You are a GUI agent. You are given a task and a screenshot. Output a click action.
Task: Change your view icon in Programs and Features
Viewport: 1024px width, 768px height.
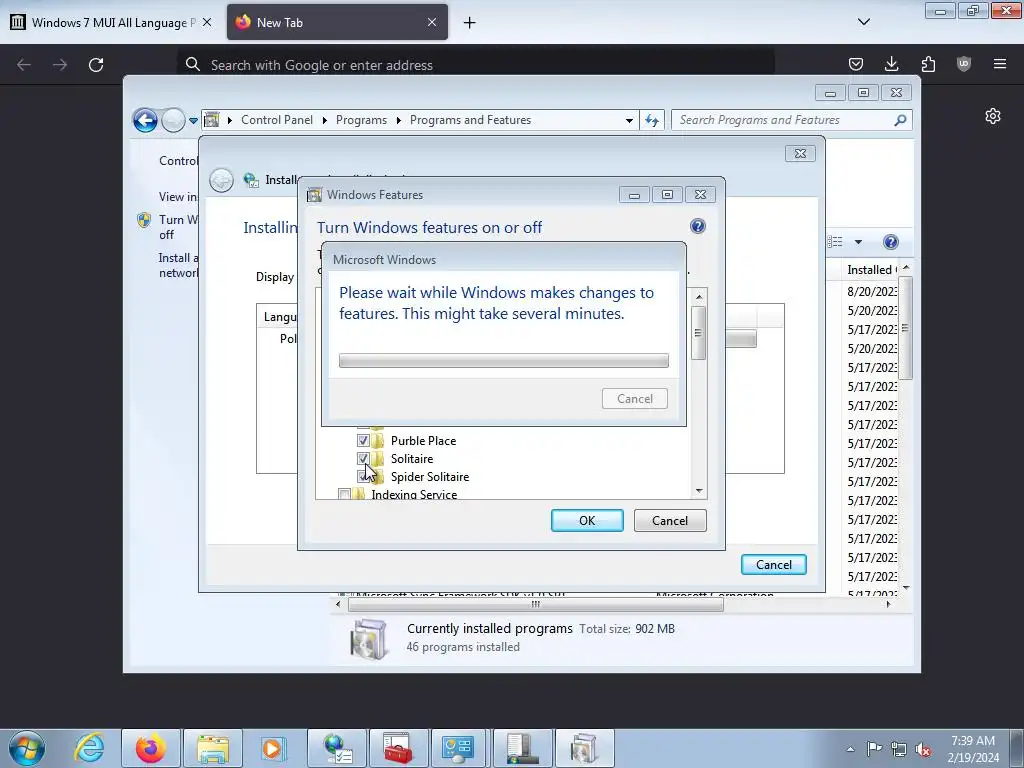(835, 242)
